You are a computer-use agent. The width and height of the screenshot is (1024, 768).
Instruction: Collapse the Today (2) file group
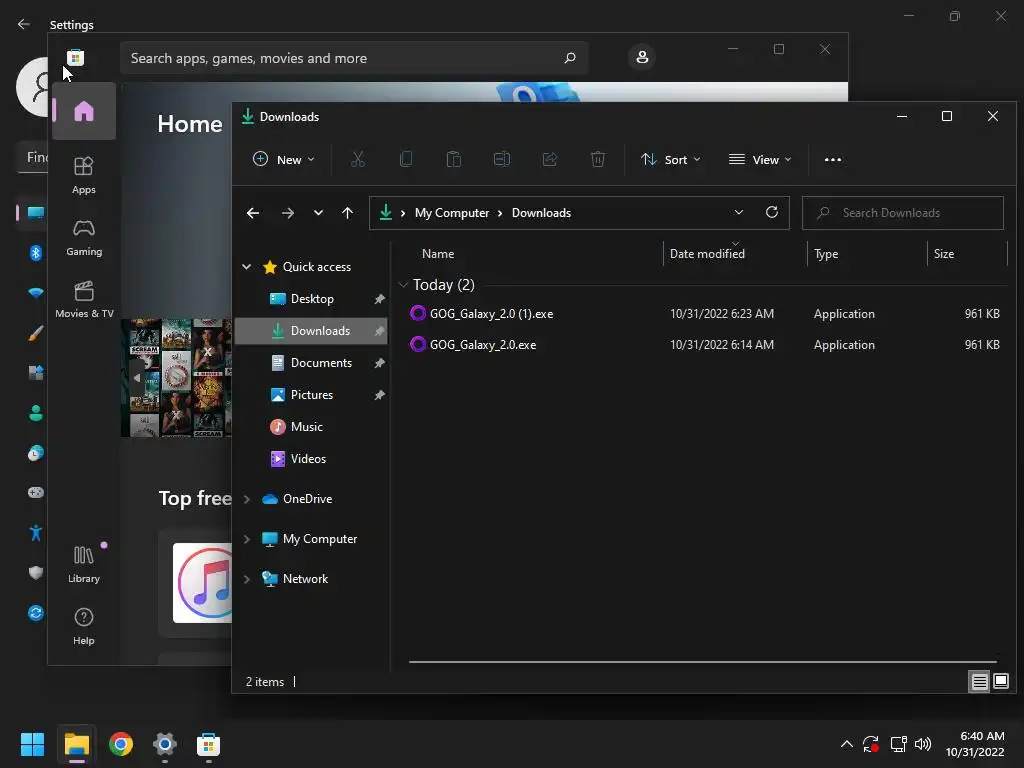403,285
